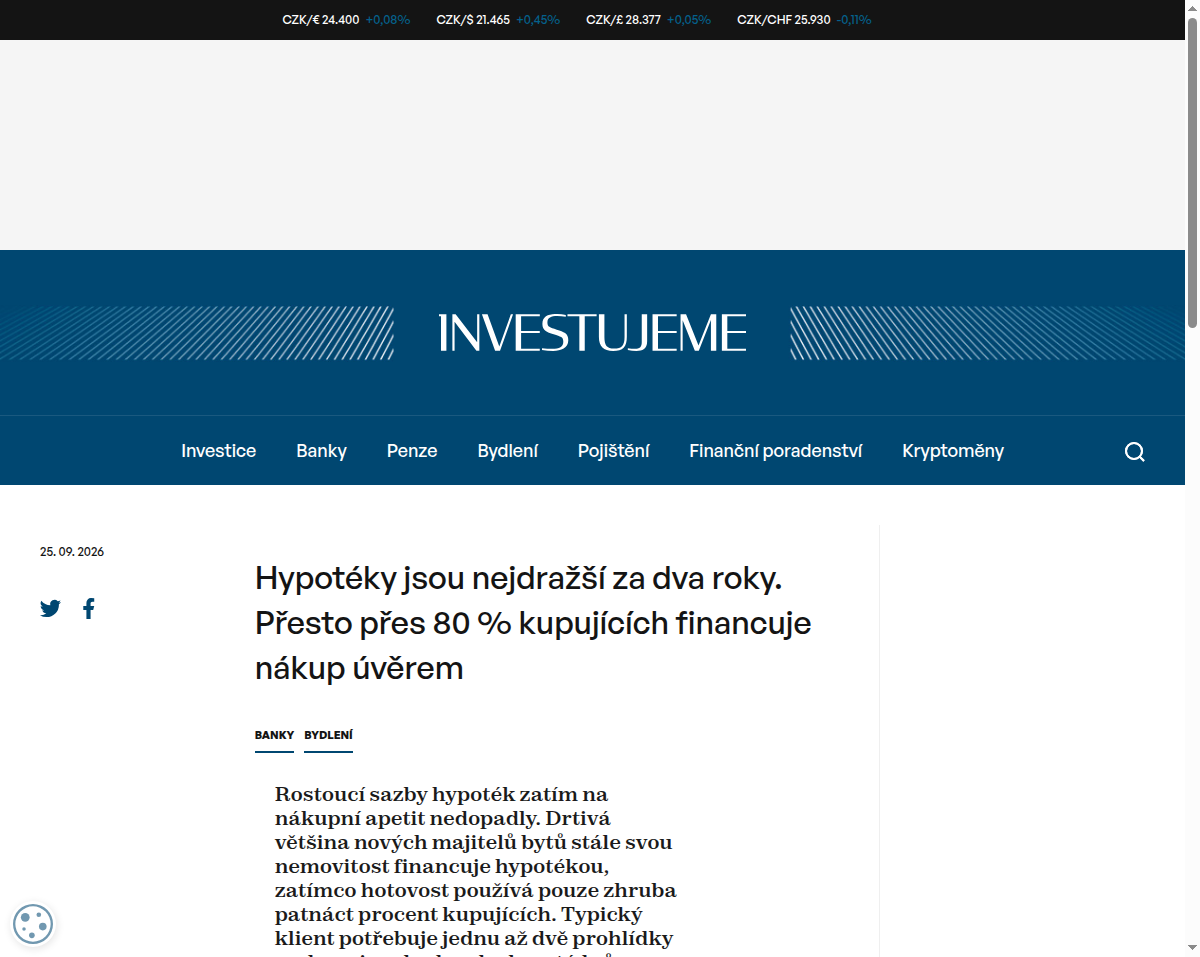The image size is (1200, 957).
Task: Share article via Twitter icon
Action: 50,608
